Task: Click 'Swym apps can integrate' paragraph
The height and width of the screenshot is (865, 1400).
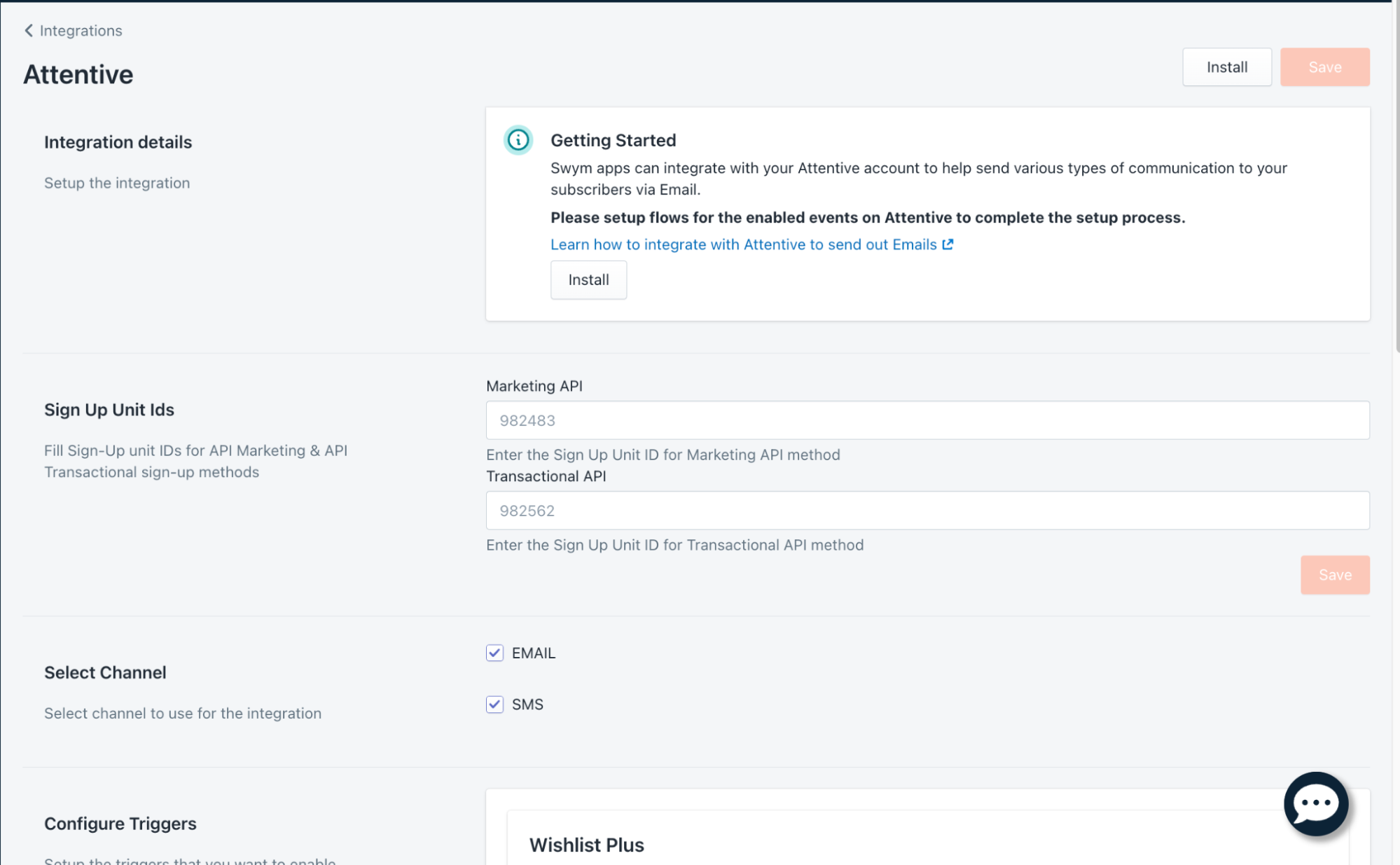Action: [919, 179]
